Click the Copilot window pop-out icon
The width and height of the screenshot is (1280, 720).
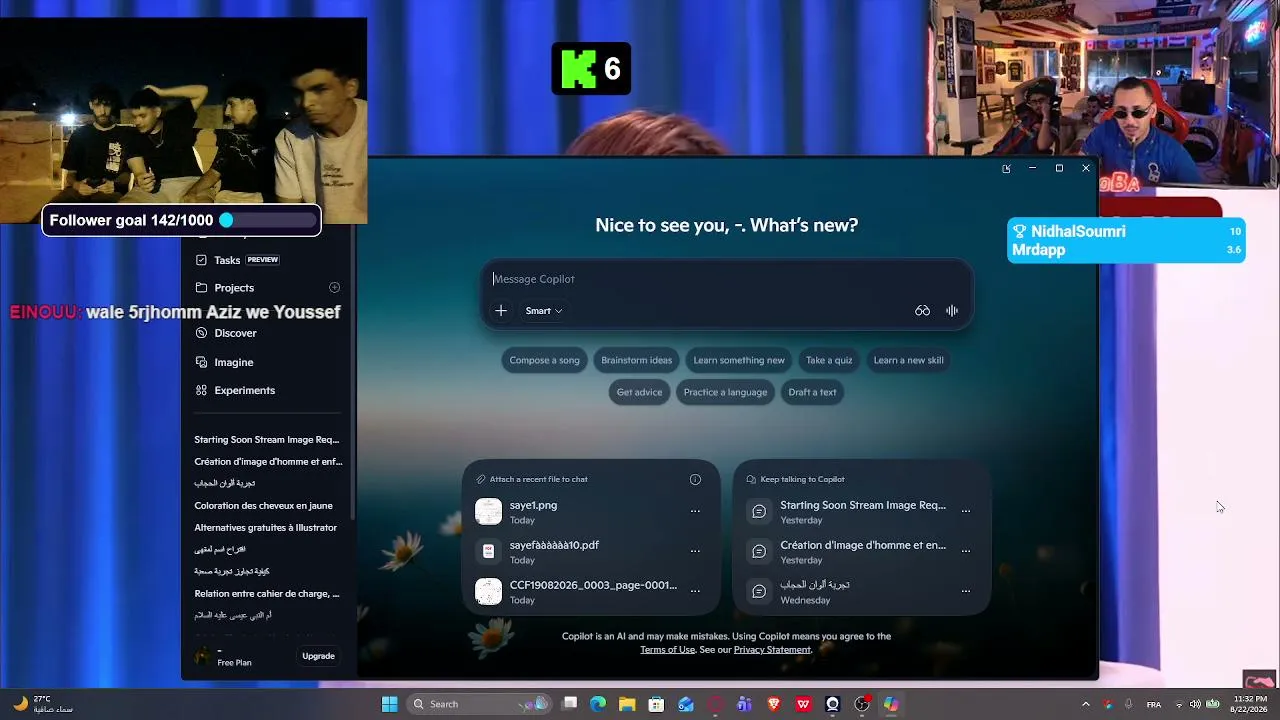(1006, 168)
